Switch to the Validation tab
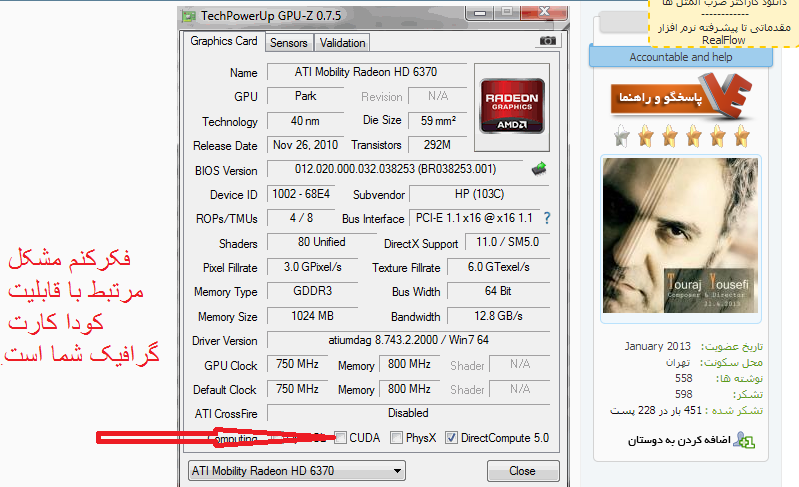The width and height of the screenshot is (799, 487). click(x=342, y=43)
